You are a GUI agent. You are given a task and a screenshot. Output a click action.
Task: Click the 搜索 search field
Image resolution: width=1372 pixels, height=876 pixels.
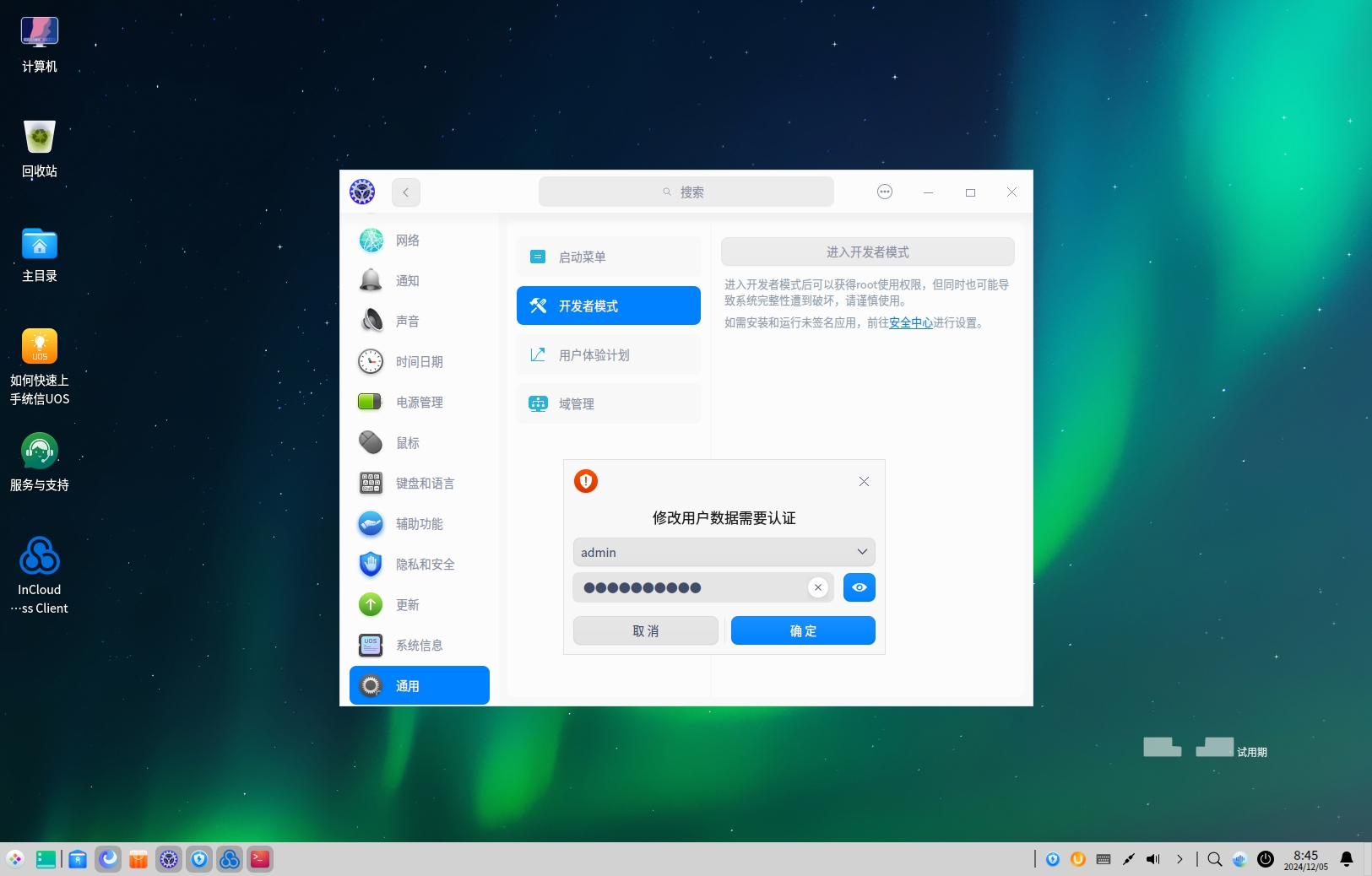pos(686,192)
